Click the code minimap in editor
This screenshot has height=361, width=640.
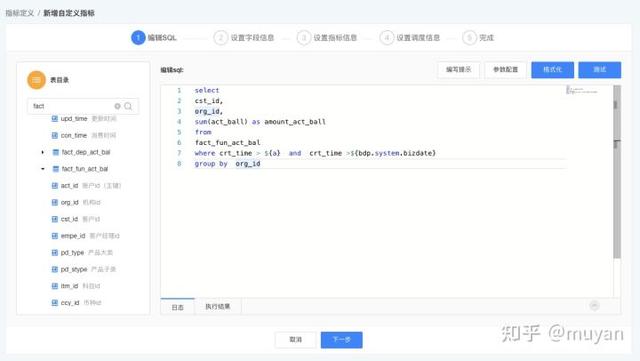pos(582,90)
